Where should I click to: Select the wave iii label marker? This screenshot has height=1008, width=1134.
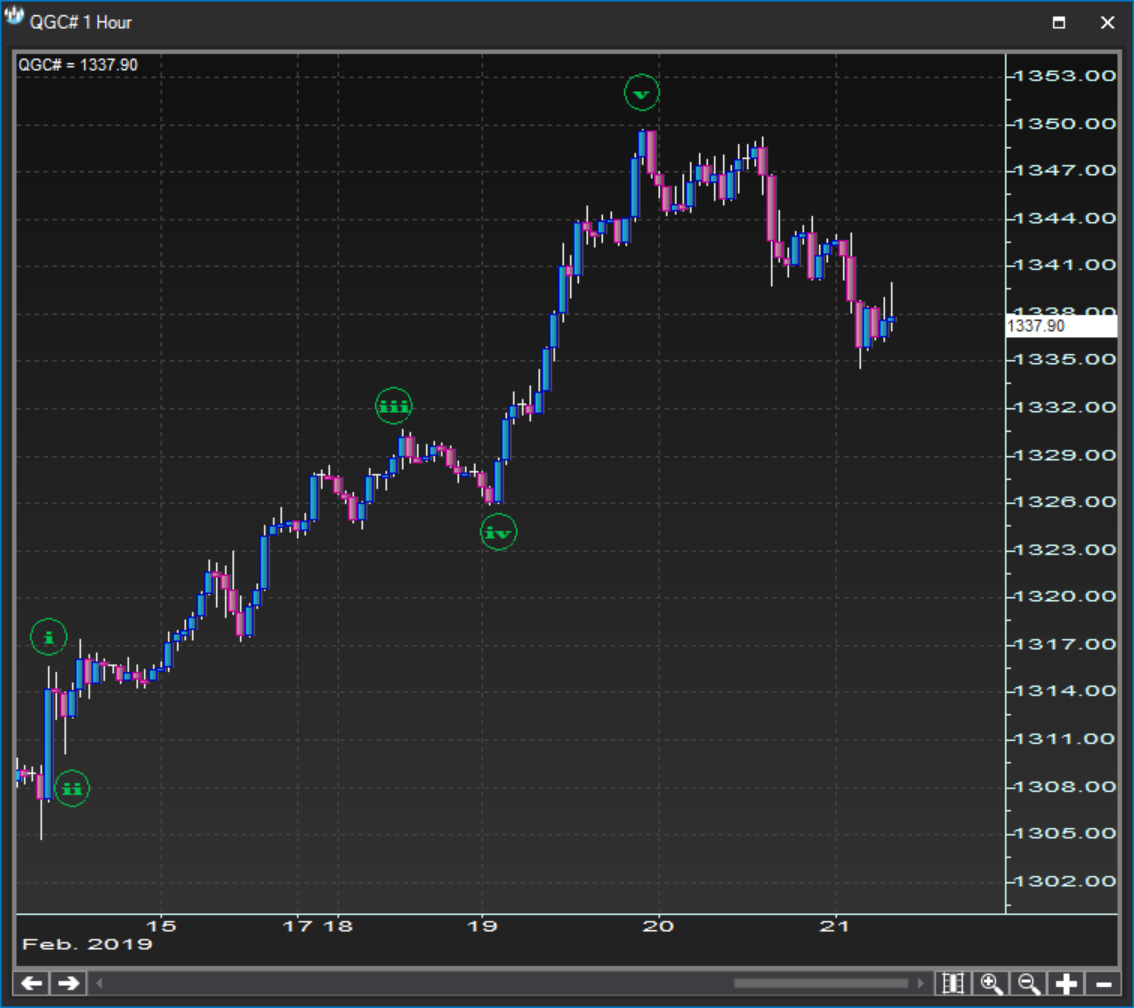click(393, 406)
